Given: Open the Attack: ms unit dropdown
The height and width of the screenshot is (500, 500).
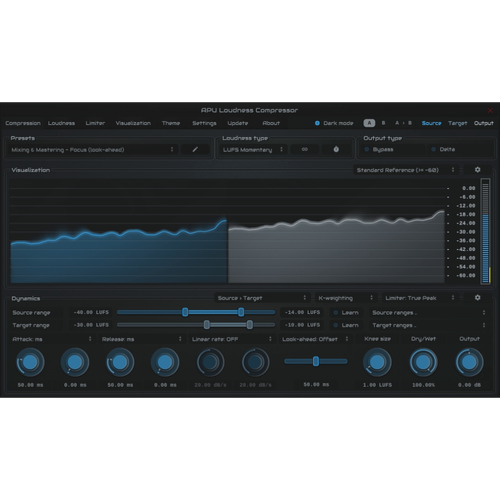Looking at the screenshot, I should [52, 339].
